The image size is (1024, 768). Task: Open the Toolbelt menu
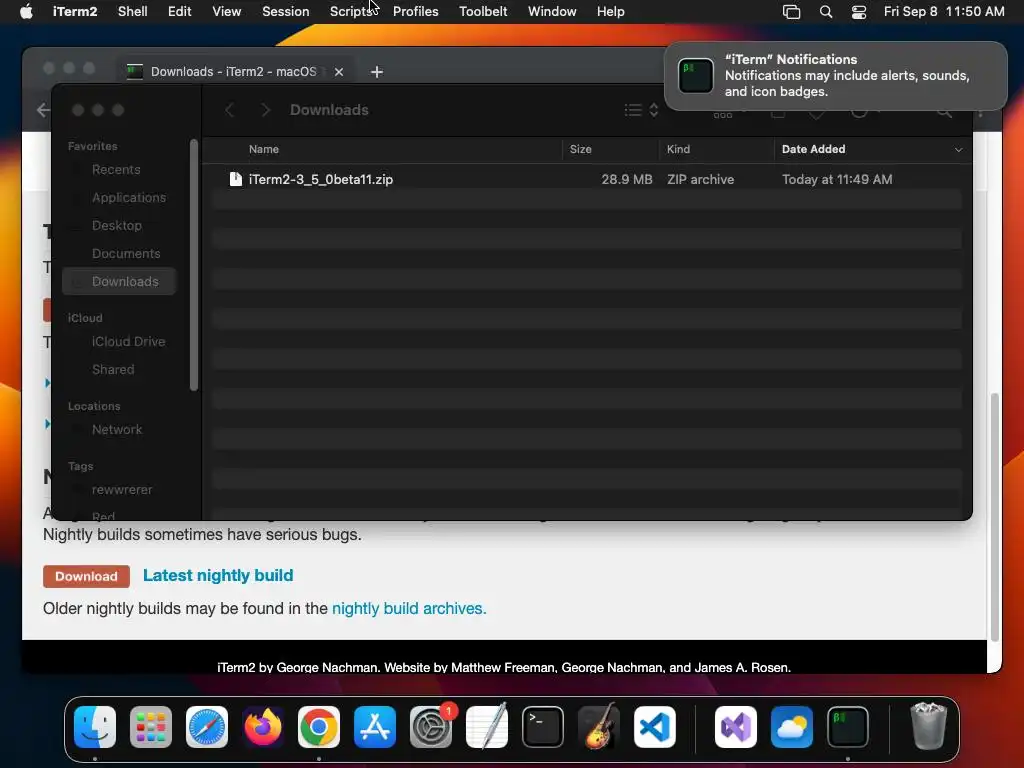(x=483, y=12)
